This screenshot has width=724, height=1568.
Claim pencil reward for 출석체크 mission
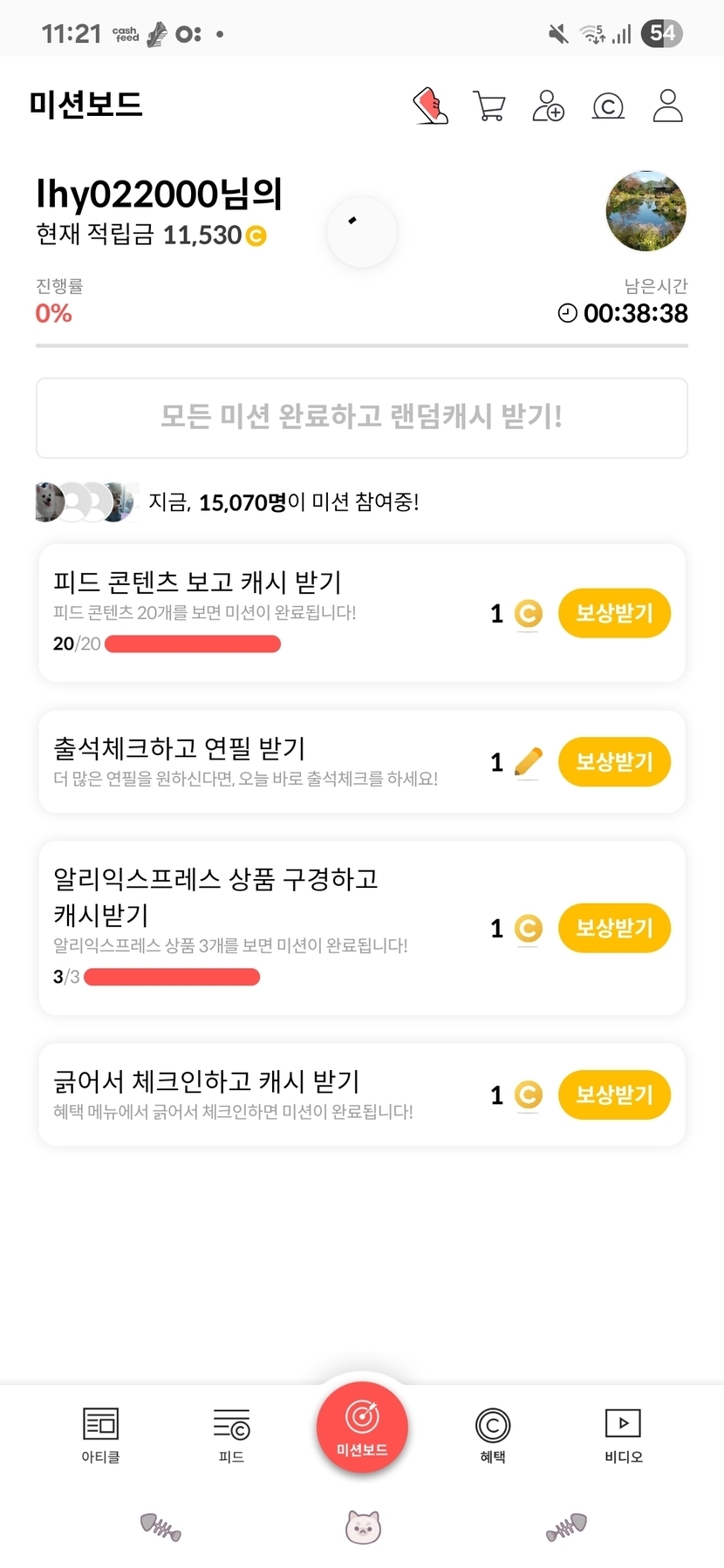(x=614, y=761)
